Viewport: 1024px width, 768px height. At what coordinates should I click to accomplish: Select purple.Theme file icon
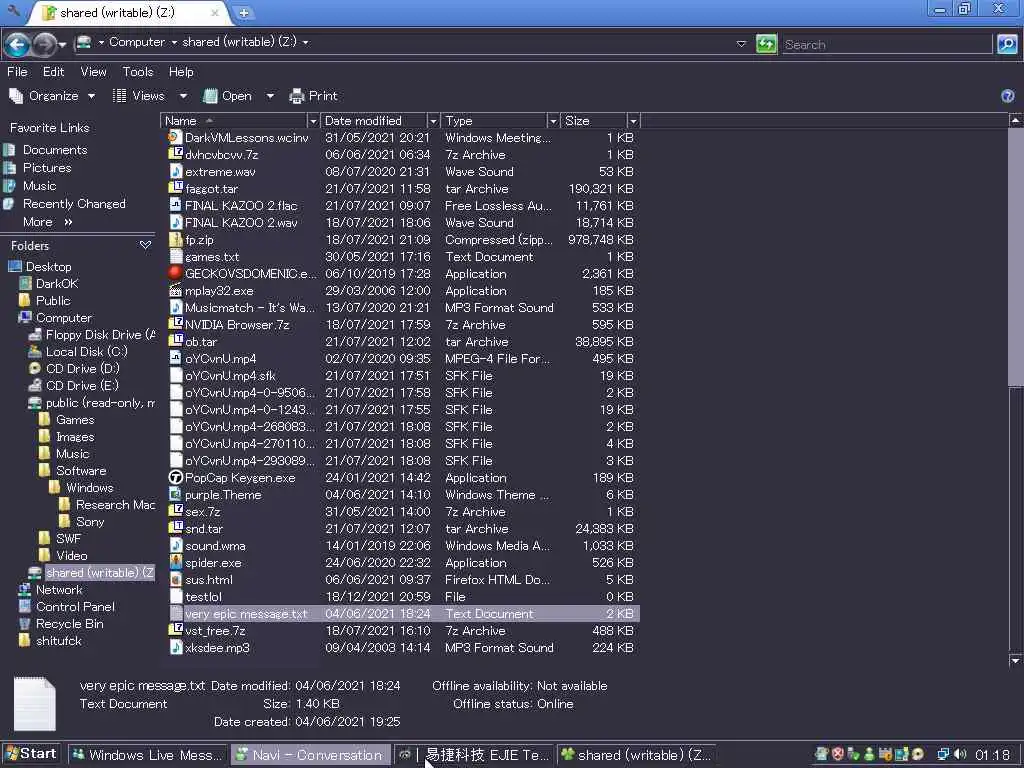175,494
